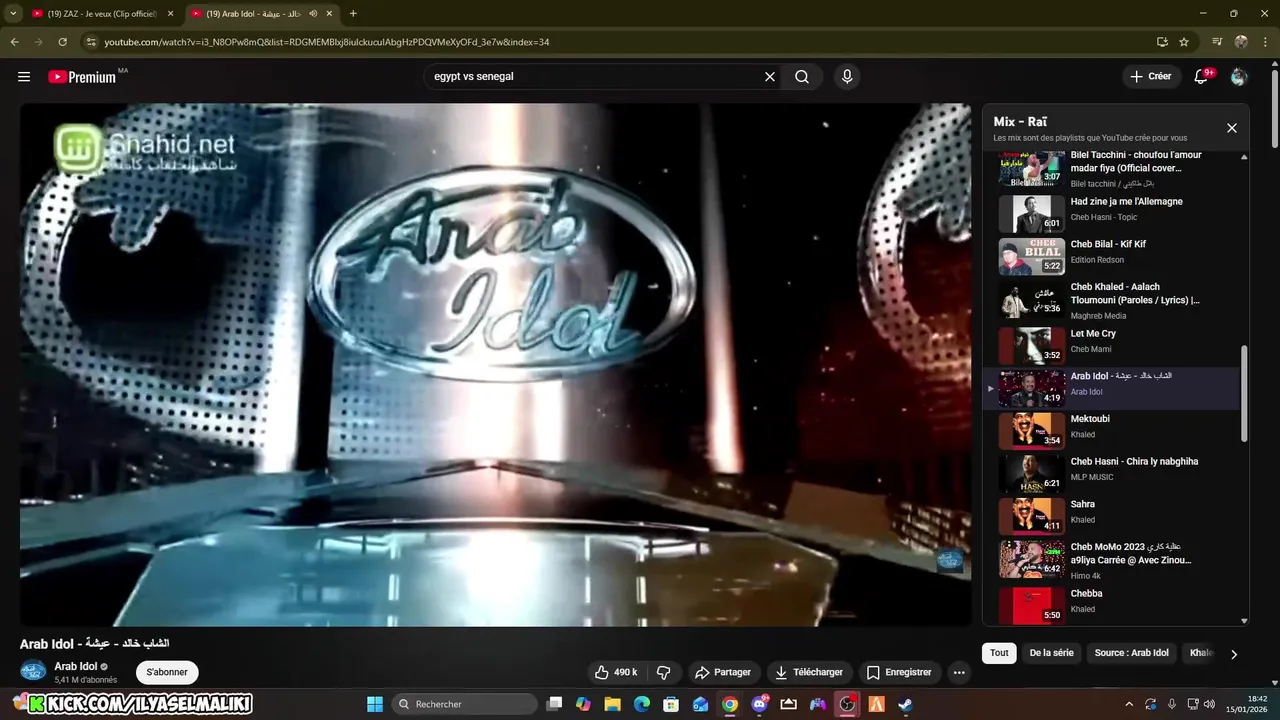Open Windows Start menu

(375, 704)
